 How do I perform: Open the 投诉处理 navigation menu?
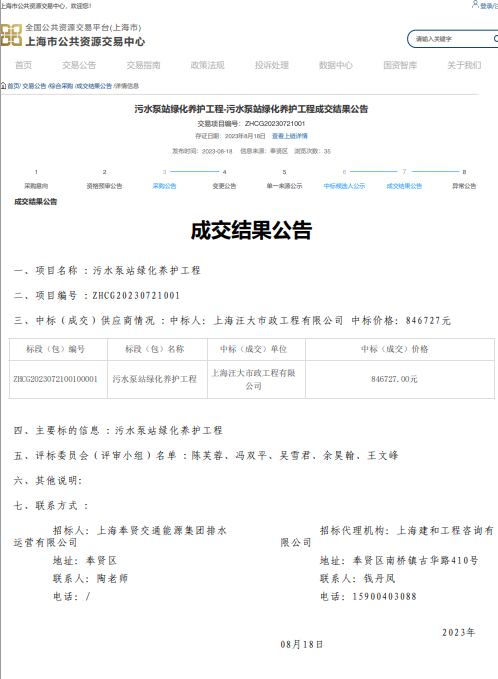(x=272, y=65)
